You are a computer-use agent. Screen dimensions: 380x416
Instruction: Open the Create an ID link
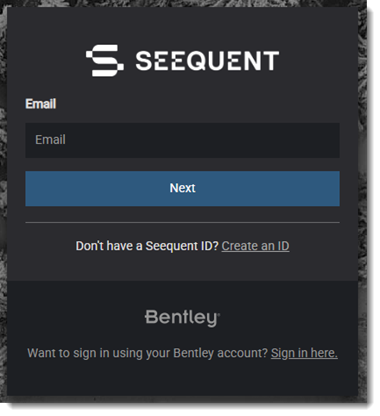tap(255, 246)
